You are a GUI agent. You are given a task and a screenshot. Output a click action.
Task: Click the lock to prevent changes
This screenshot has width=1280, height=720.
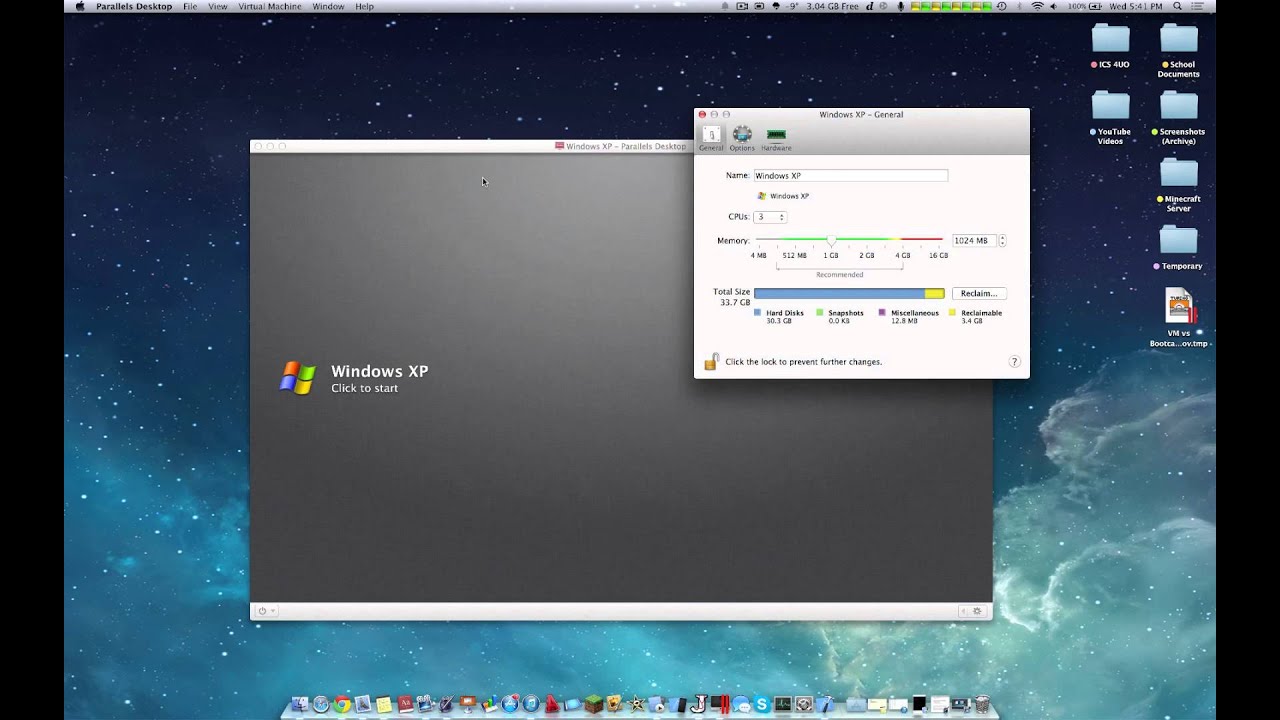(711, 361)
